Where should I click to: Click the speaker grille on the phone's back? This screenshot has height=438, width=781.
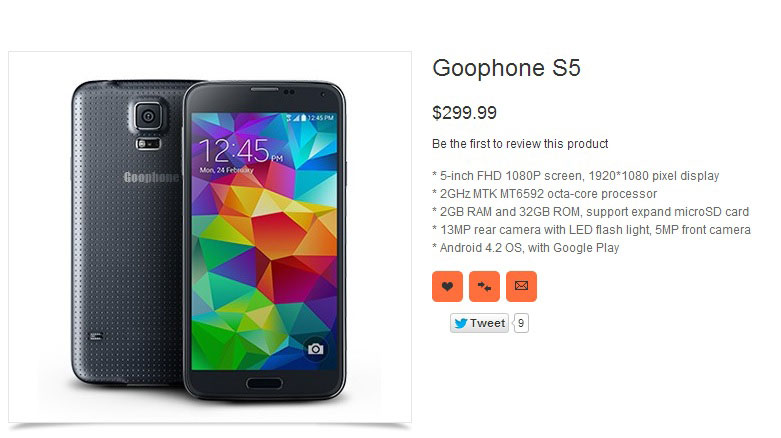click(x=96, y=336)
